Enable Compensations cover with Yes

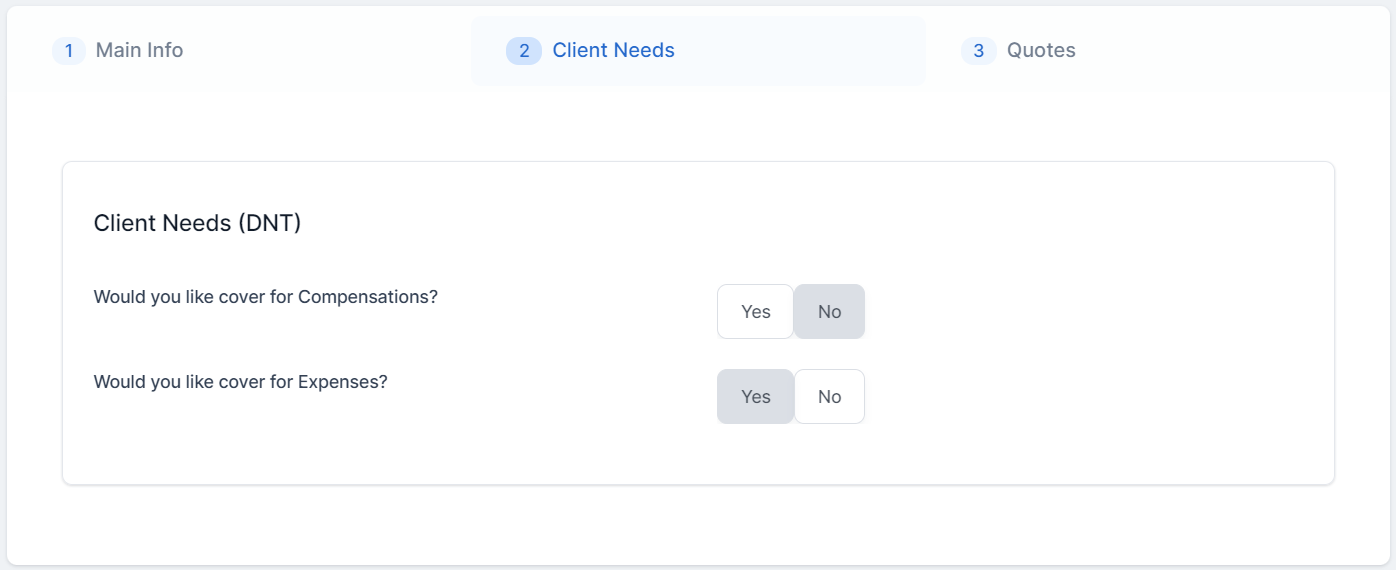(755, 312)
